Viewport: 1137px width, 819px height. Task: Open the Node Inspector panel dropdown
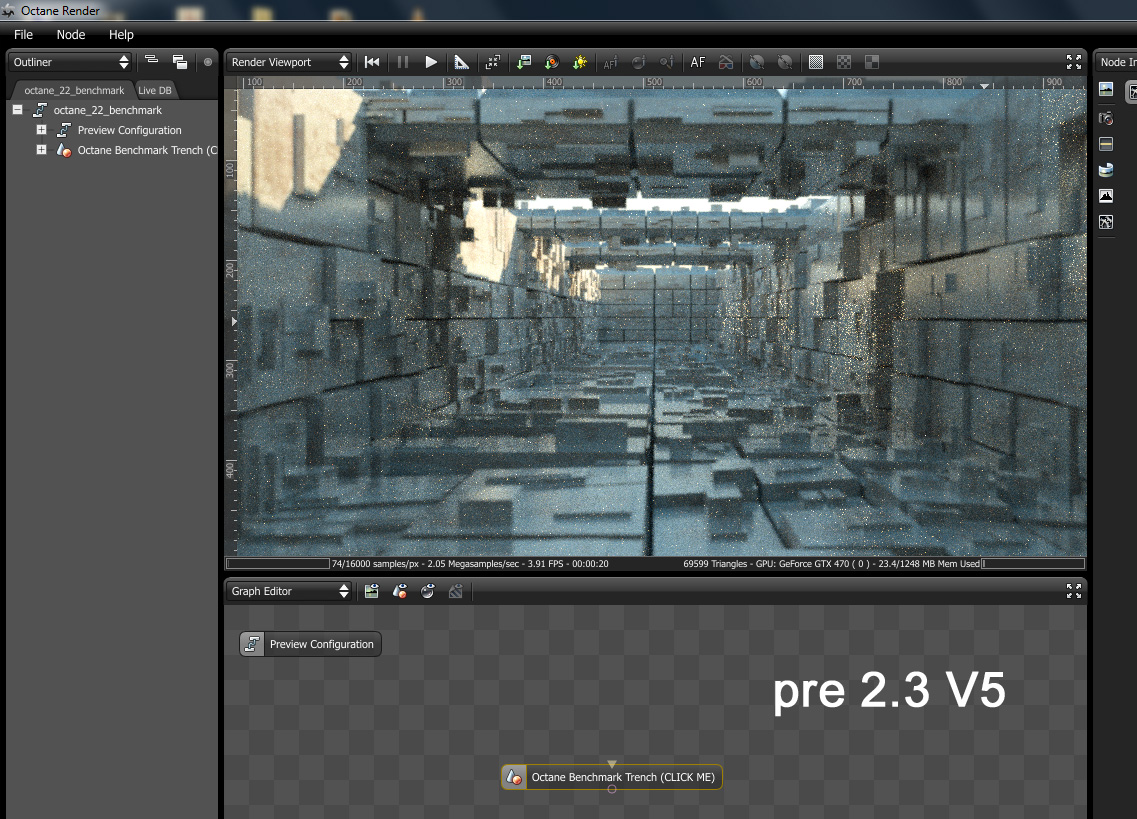tap(1117, 62)
